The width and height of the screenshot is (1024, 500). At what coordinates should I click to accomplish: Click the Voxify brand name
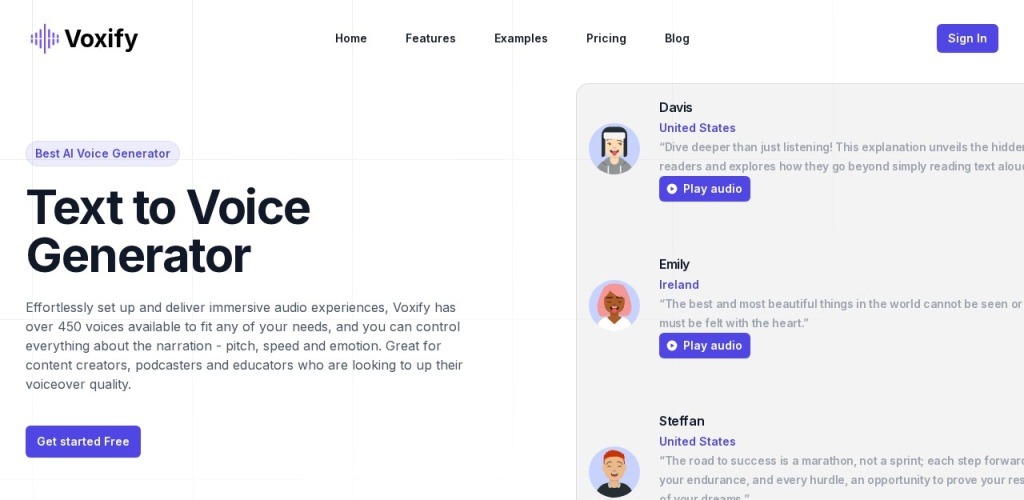pos(101,39)
